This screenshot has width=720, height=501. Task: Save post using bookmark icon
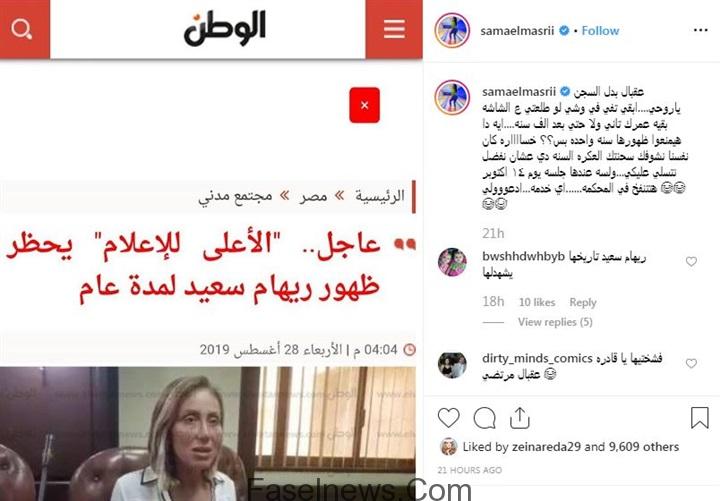click(x=700, y=418)
